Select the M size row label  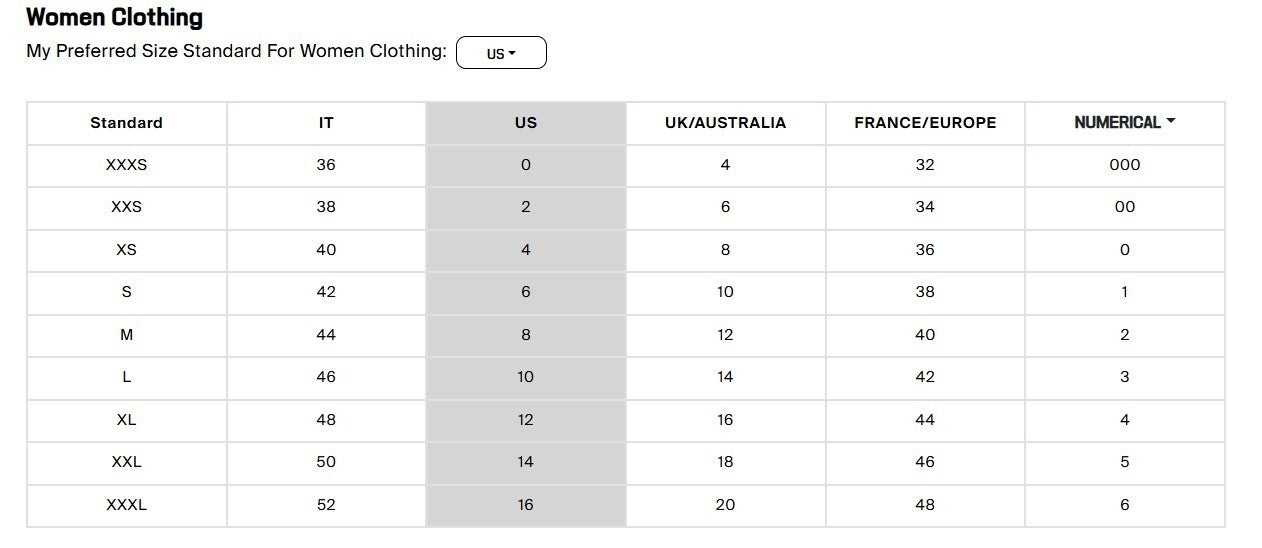(x=126, y=335)
